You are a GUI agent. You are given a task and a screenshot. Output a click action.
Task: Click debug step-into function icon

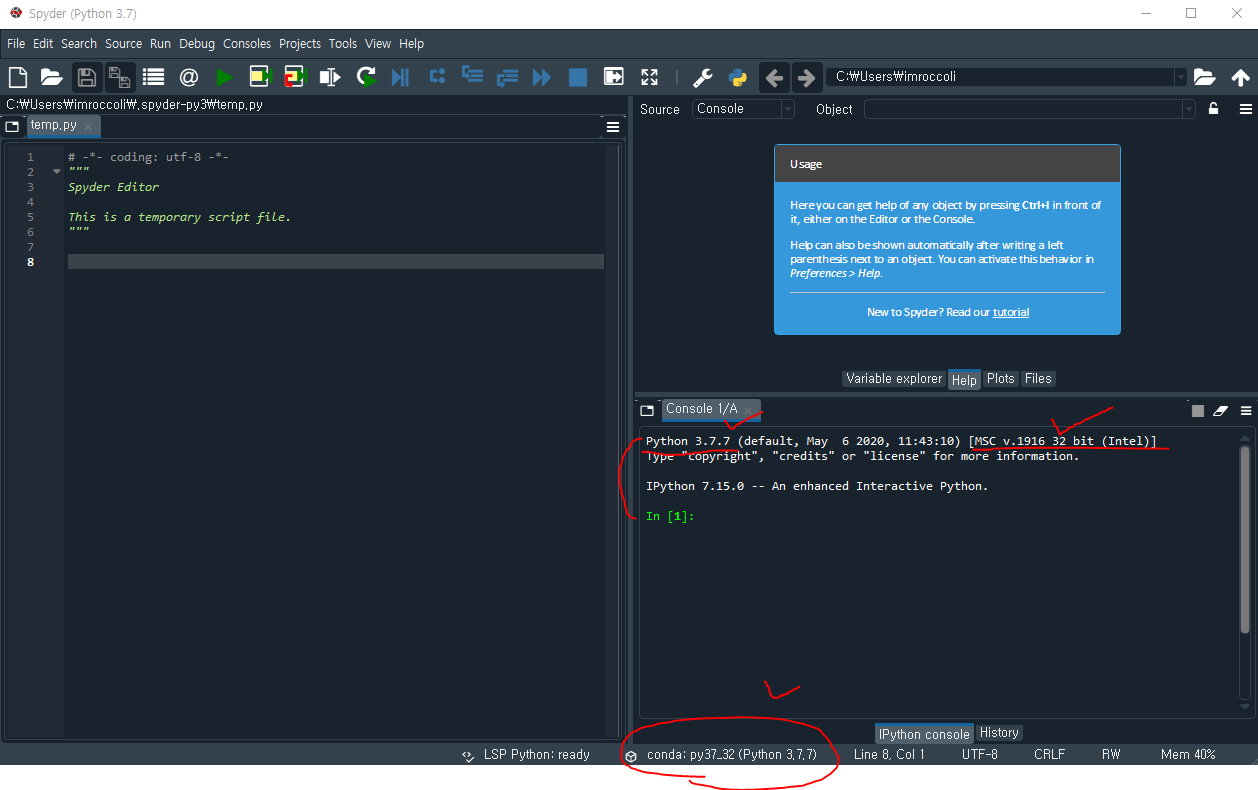pos(472,76)
